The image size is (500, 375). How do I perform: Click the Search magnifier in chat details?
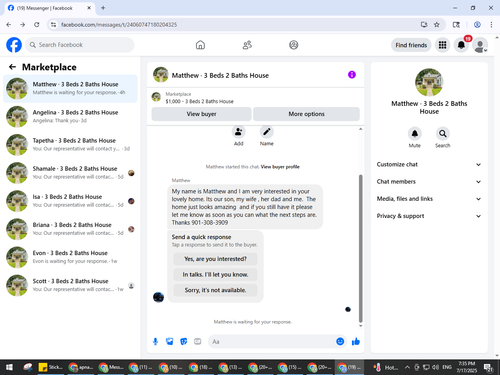click(x=443, y=134)
